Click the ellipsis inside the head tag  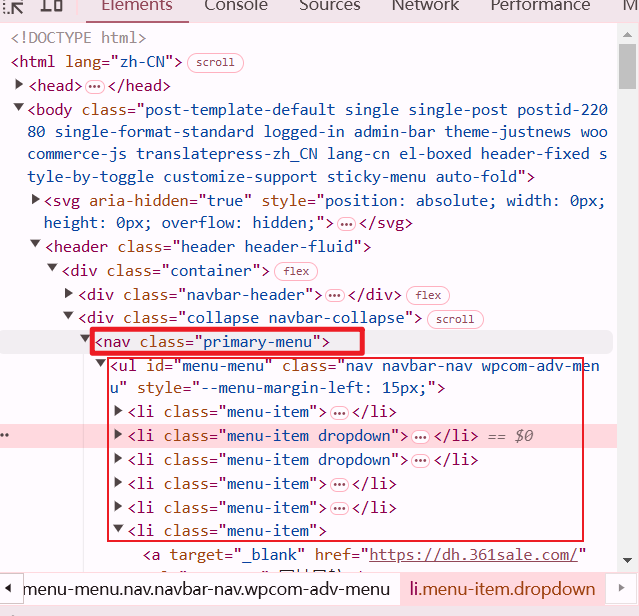click(x=95, y=87)
